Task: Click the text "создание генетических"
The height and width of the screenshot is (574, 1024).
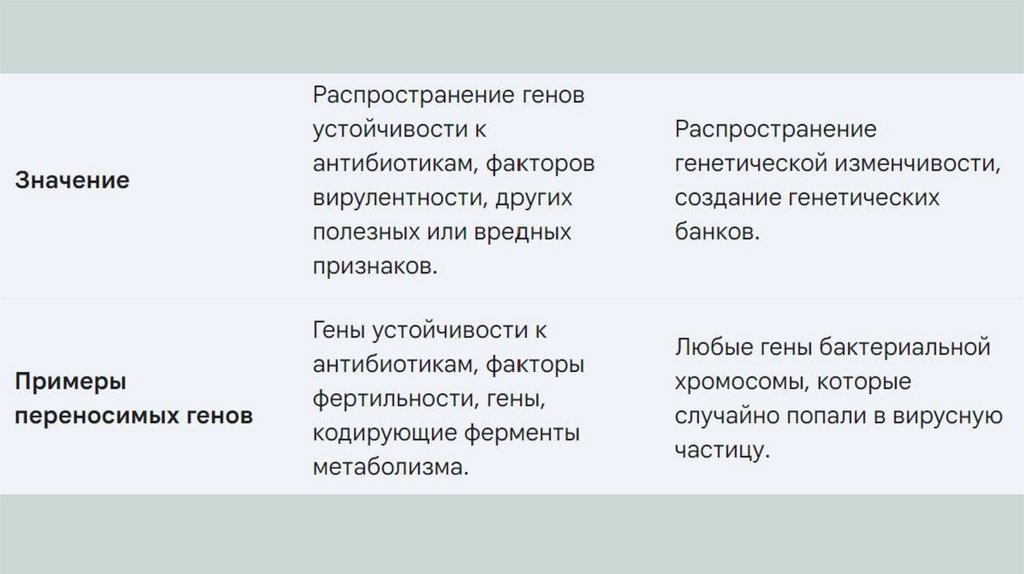Action: (x=807, y=197)
